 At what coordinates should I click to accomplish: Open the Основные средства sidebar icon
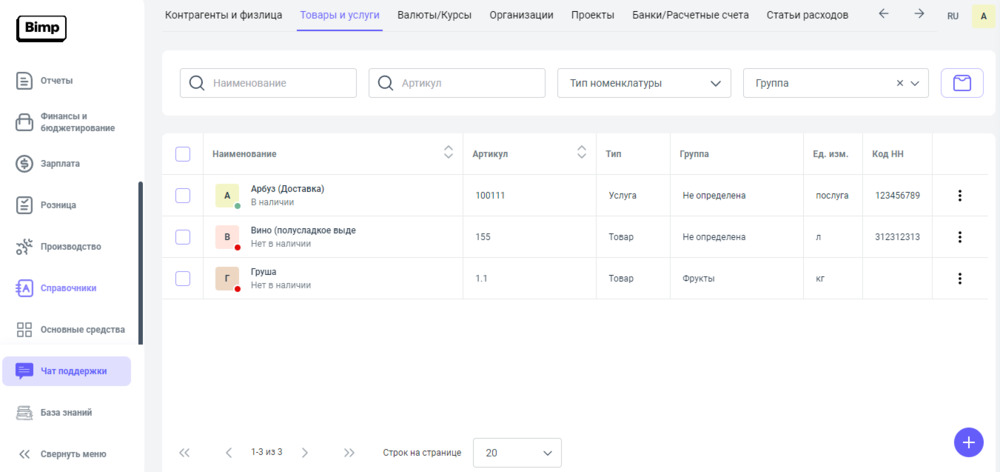(x=25, y=329)
